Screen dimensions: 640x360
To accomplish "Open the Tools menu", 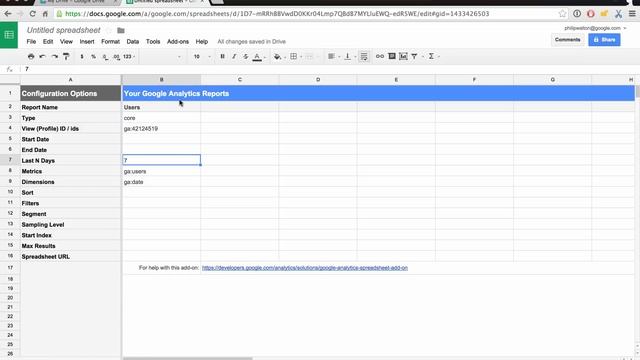I will (x=153, y=42).
